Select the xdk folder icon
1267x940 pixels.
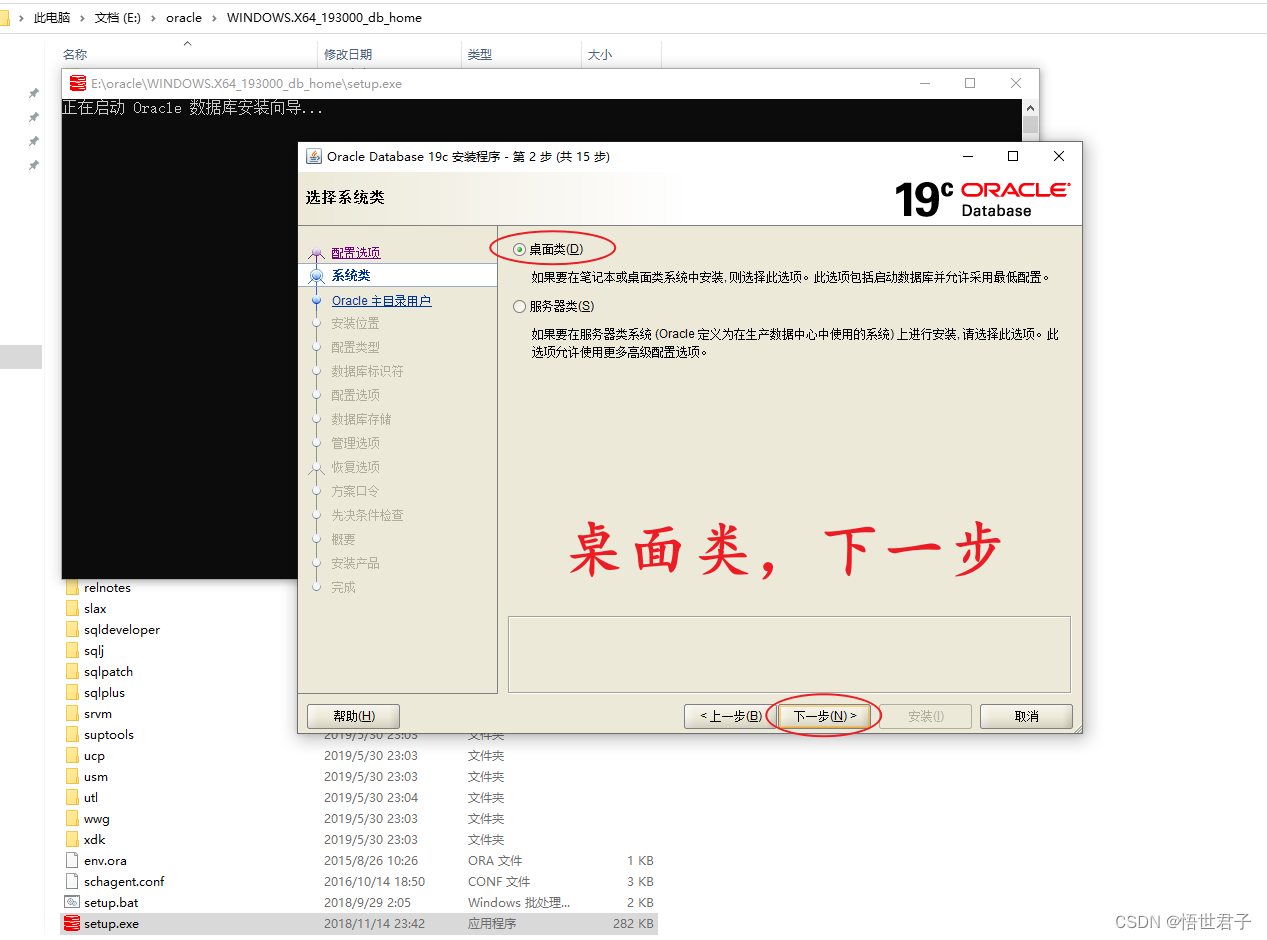tap(71, 839)
